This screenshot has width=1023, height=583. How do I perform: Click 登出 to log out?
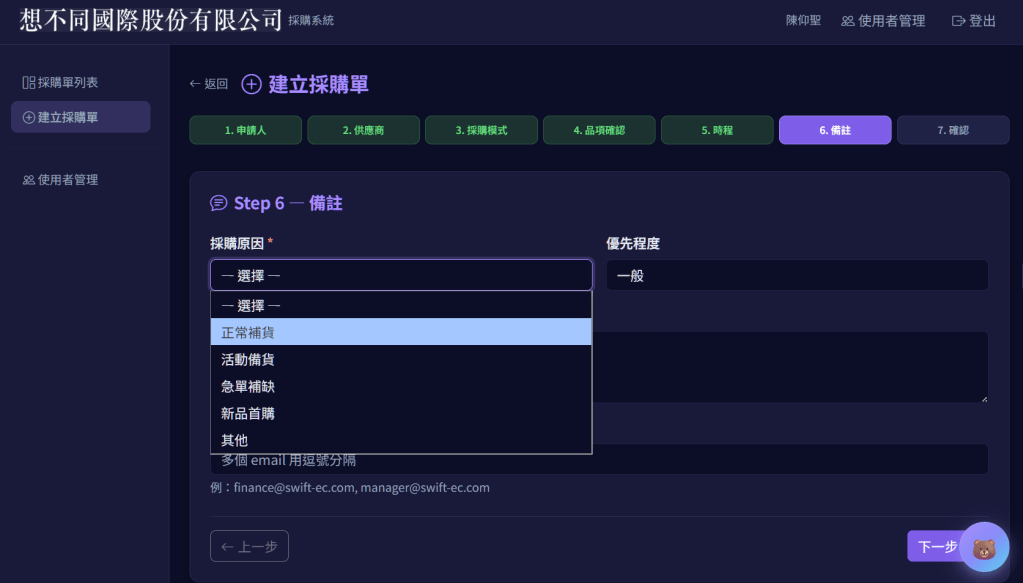point(974,21)
